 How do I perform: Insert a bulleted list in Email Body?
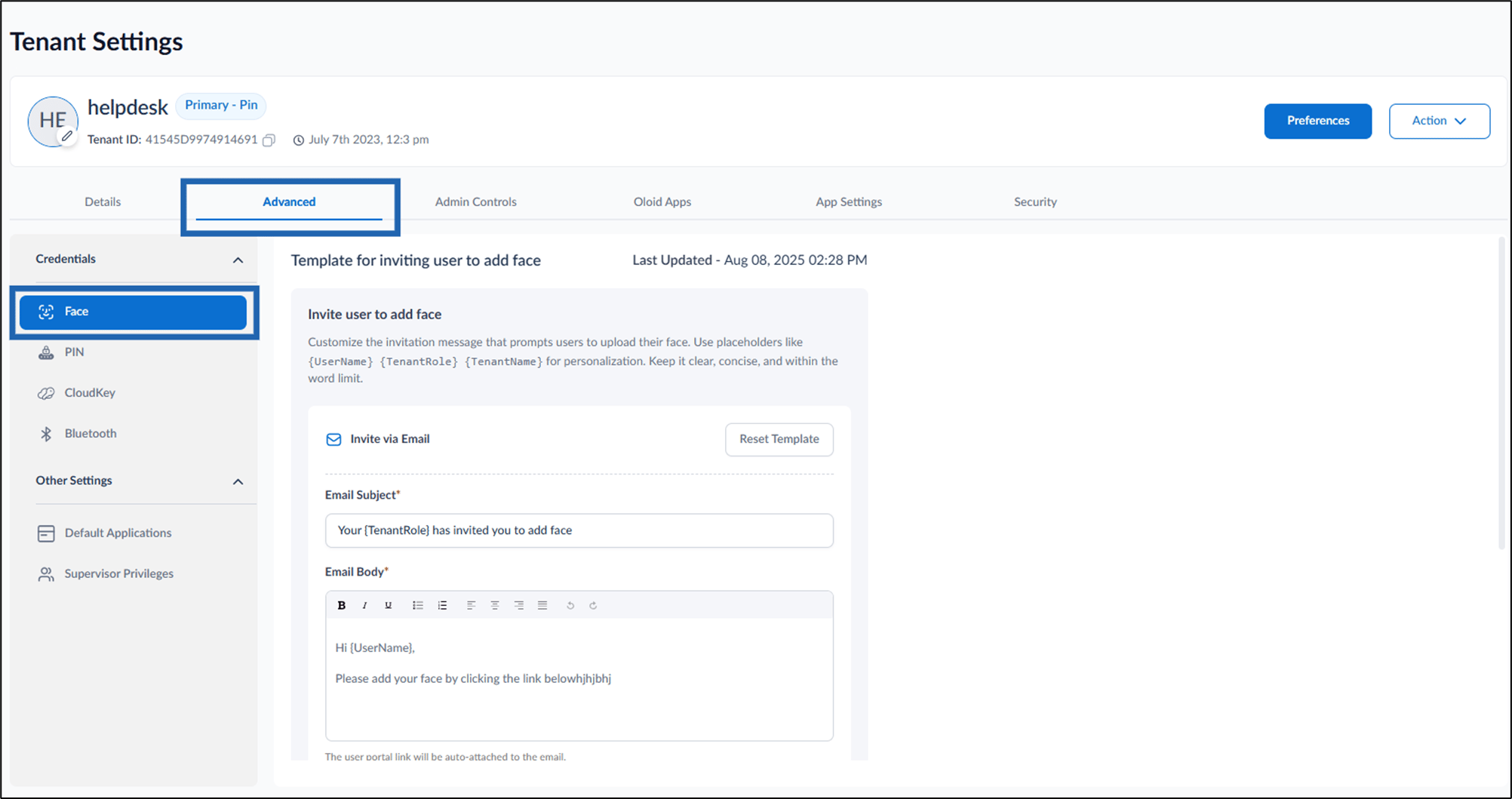418,605
